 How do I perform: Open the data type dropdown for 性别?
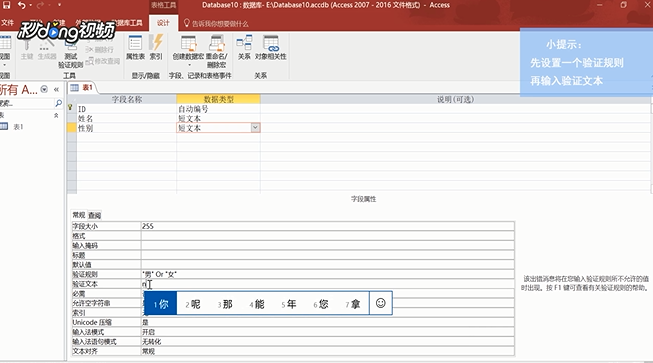pyautogui.click(x=255, y=128)
